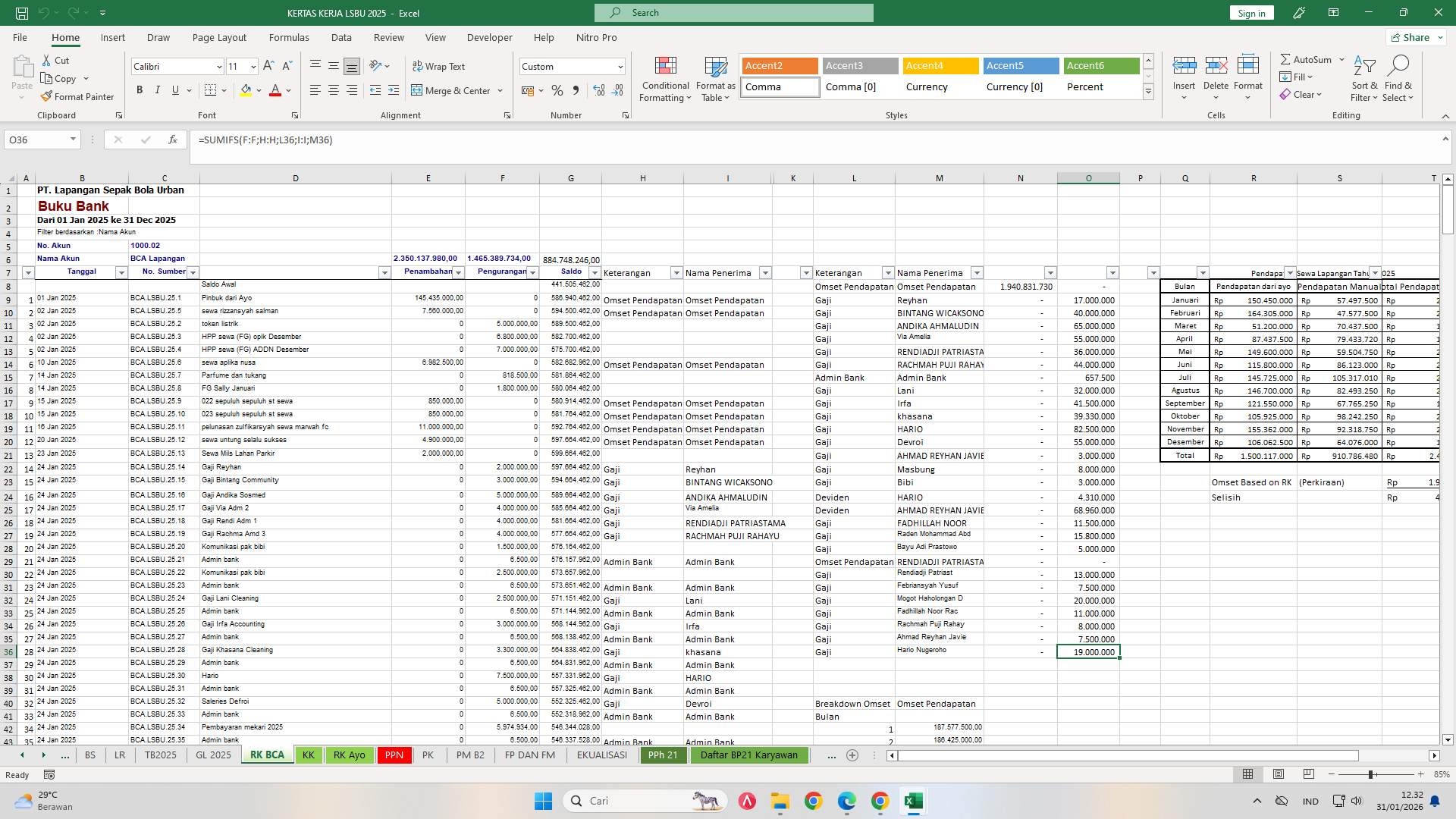Open Conditional Formatting options
This screenshot has height=819, width=1456.
(x=665, y=79)
